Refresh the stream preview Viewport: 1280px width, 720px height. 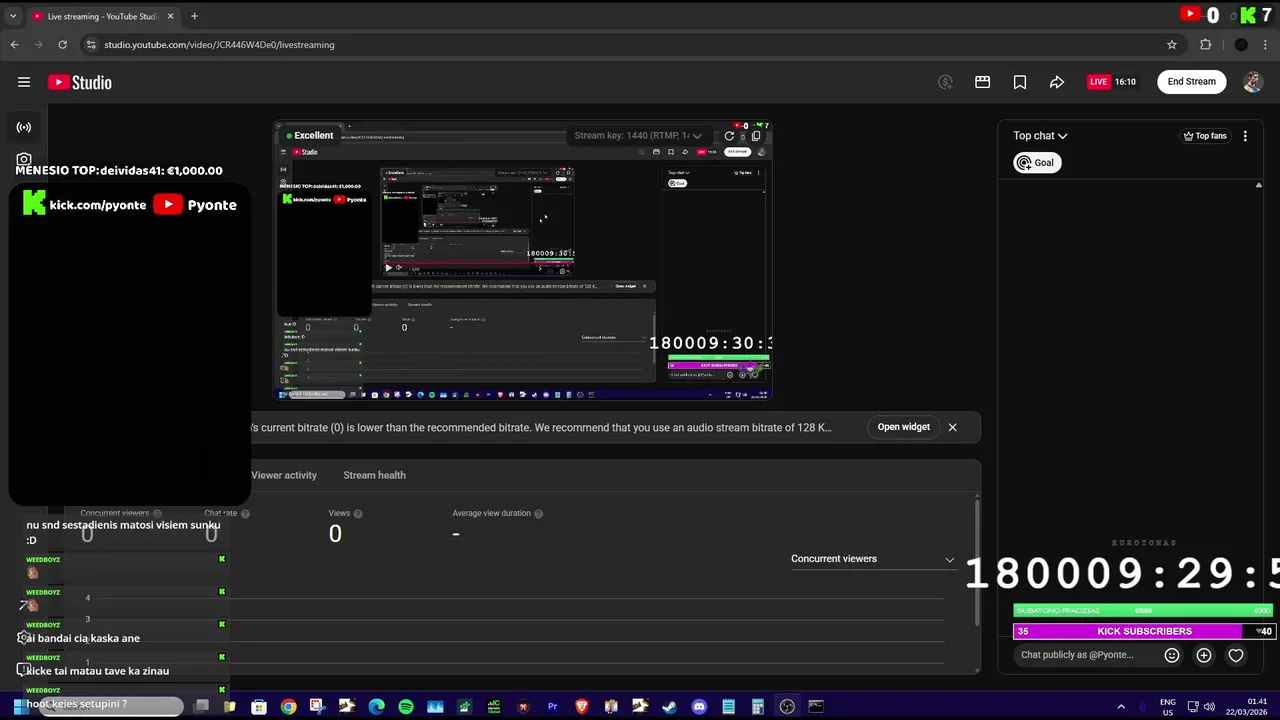pyautogui.click(x=729, y=136)
